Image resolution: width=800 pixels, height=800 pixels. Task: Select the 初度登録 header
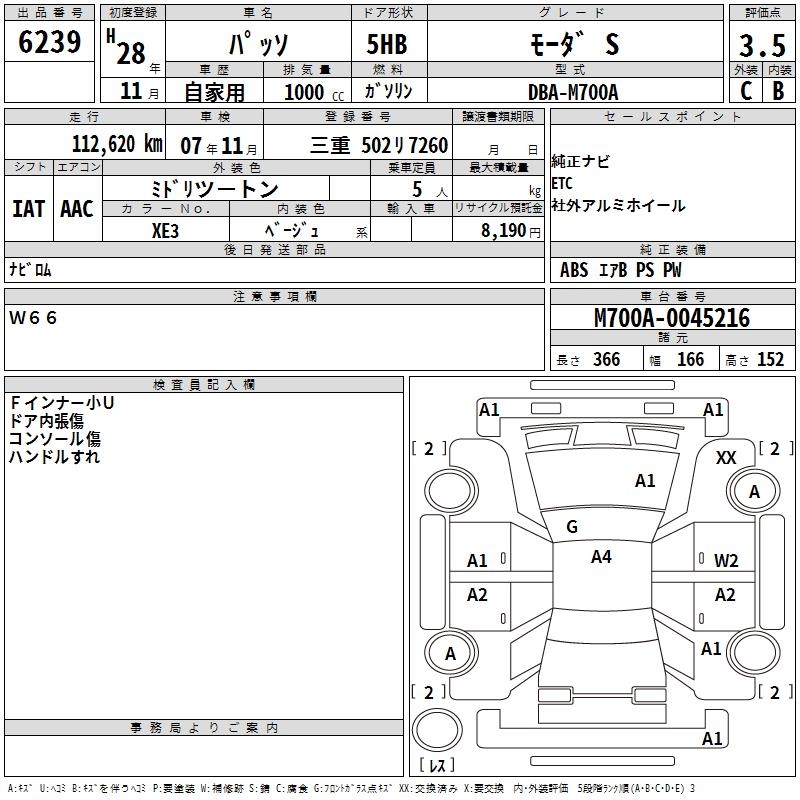point(133,13)
